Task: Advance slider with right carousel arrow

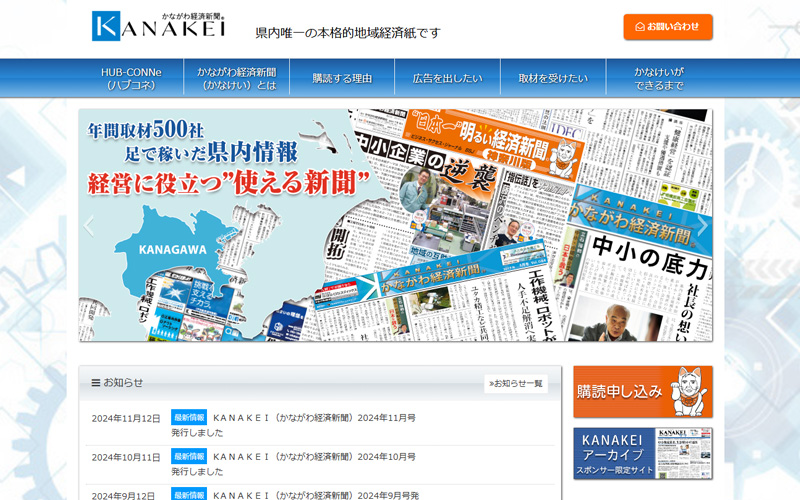Action: click(703, 225)
